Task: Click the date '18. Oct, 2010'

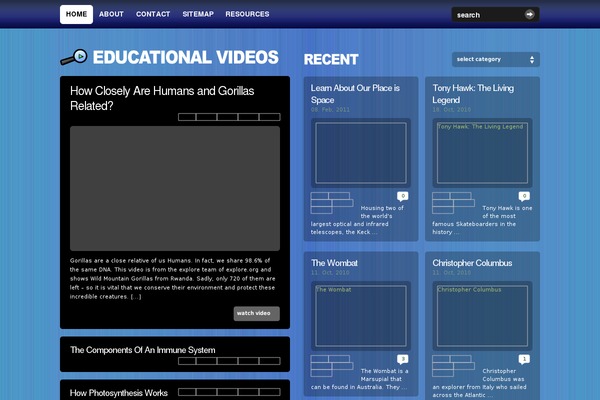Action: (x=452, y=110)
